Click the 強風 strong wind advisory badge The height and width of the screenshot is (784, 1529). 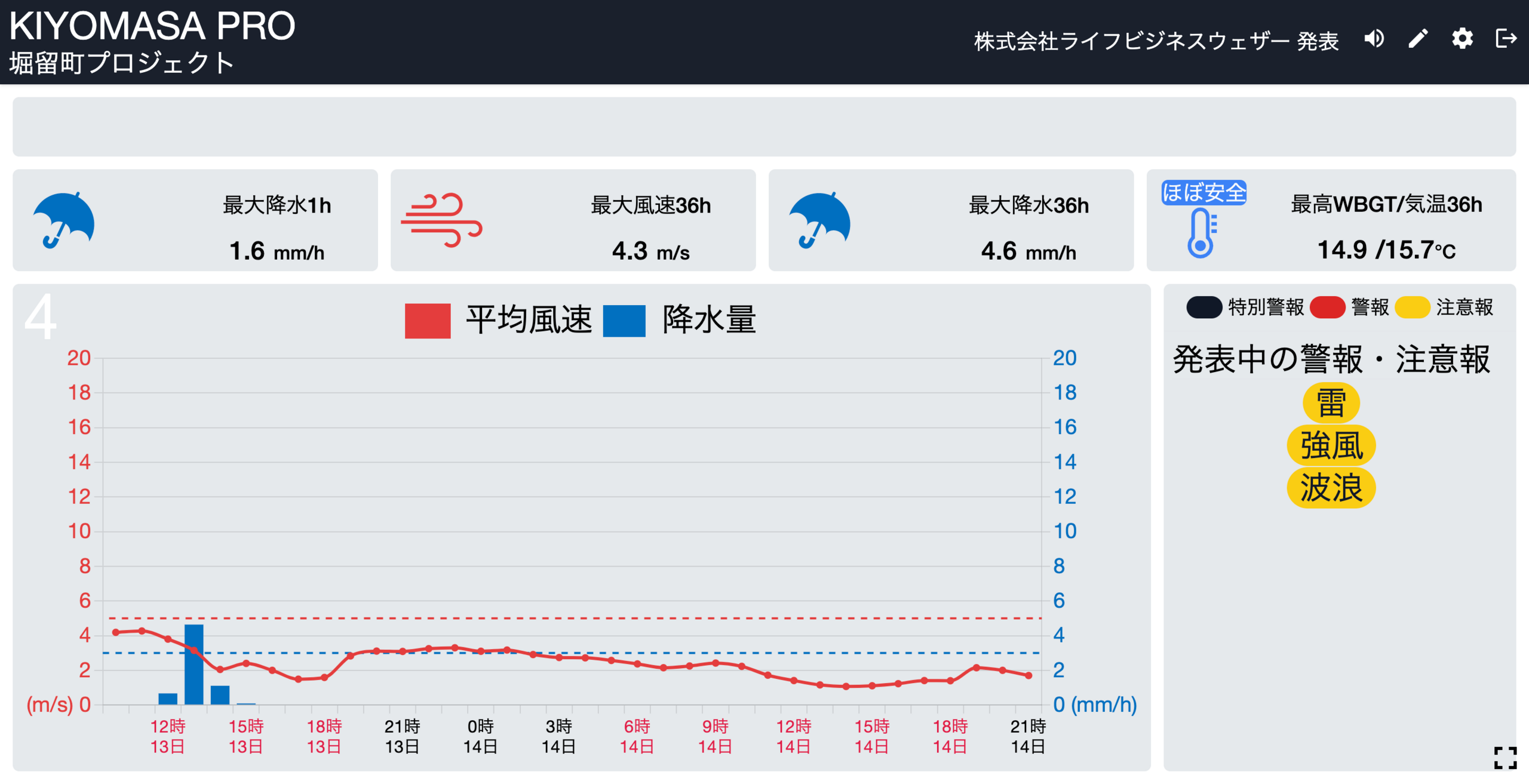click(1332, 444)
